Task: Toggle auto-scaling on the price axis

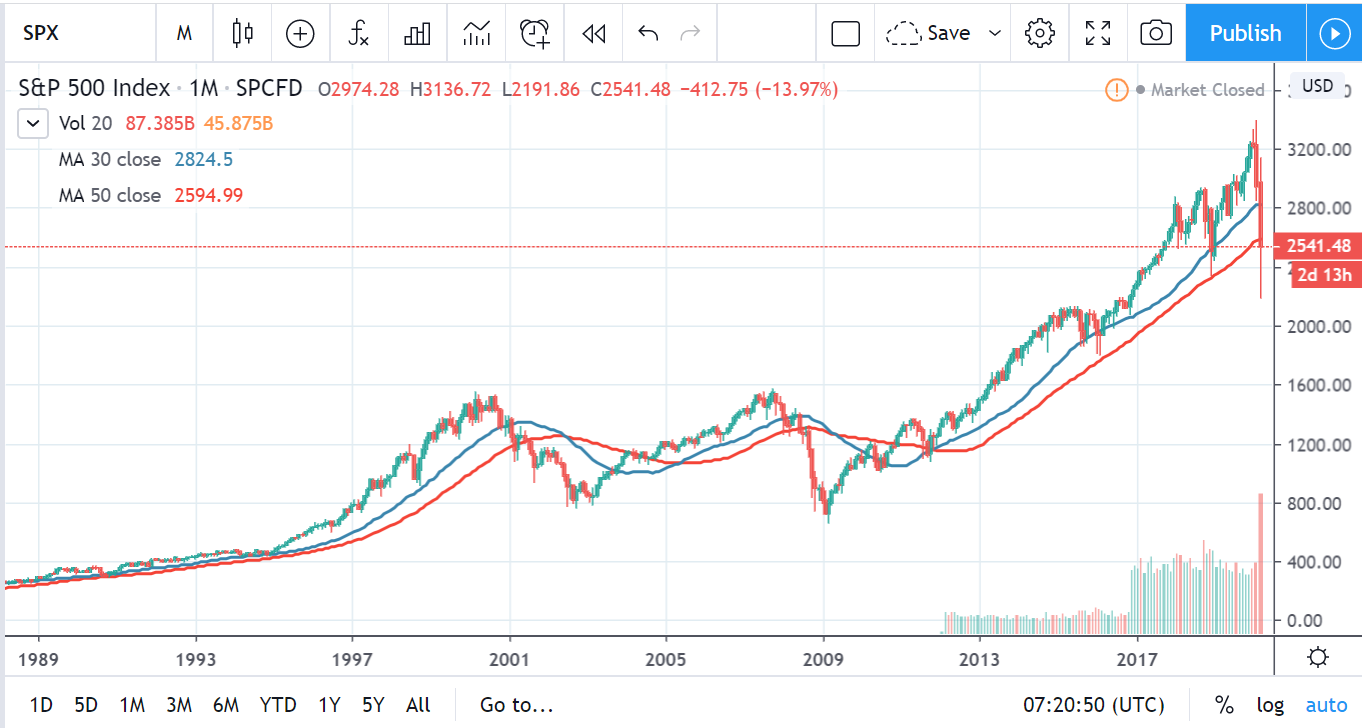Action: click(x=1326, y=704)
